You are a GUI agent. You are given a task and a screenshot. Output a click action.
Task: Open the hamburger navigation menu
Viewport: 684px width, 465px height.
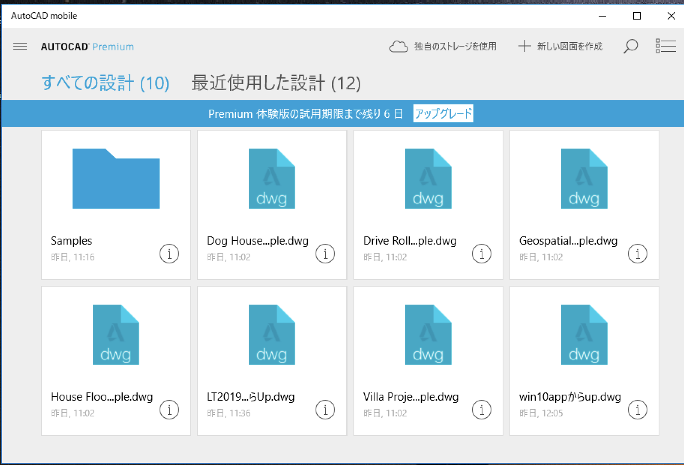click(20, 46)
